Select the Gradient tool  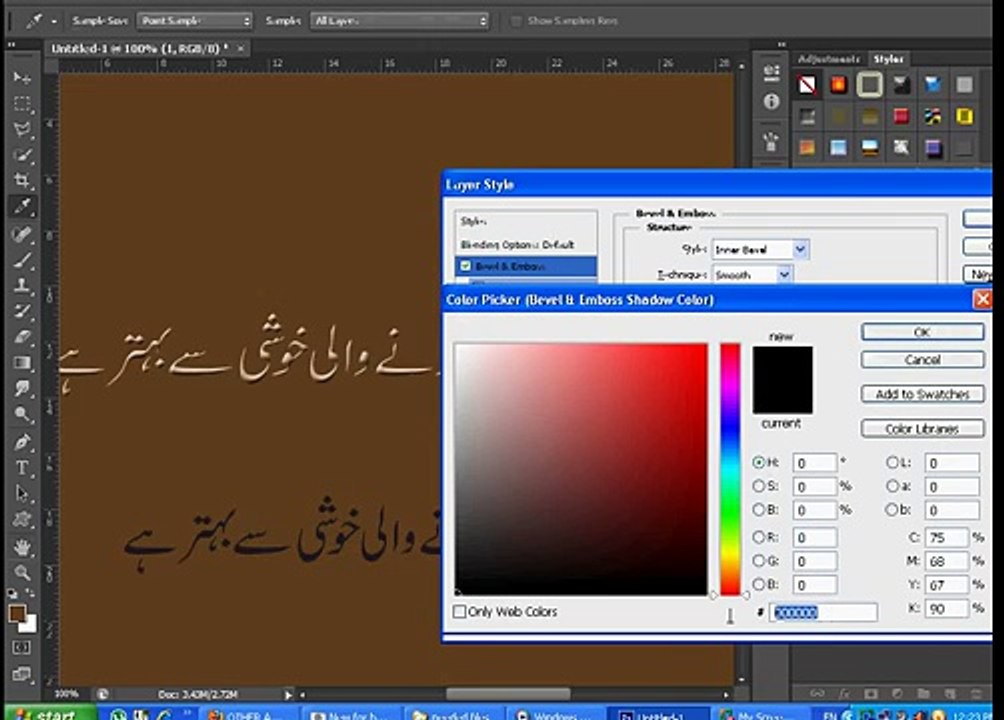point(22,363)
